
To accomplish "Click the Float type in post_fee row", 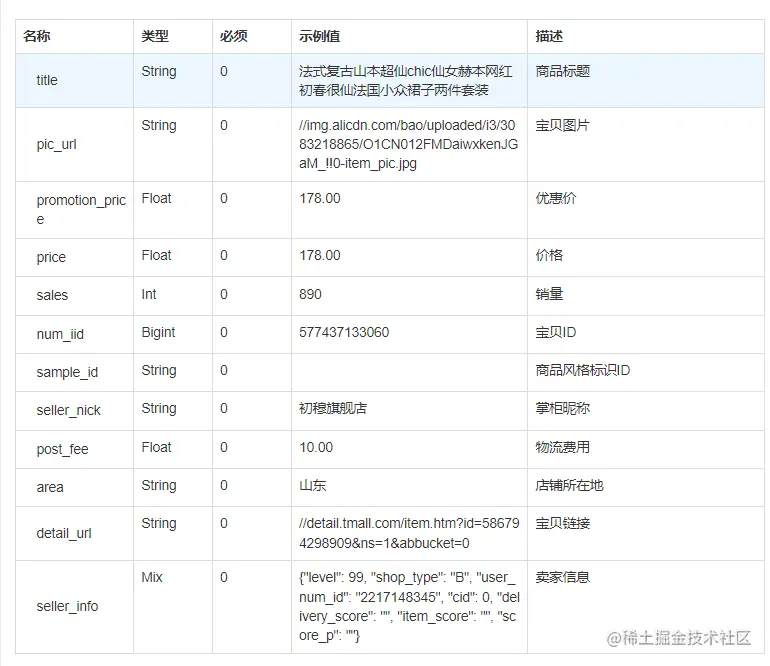I will click(x=156, y=447).
